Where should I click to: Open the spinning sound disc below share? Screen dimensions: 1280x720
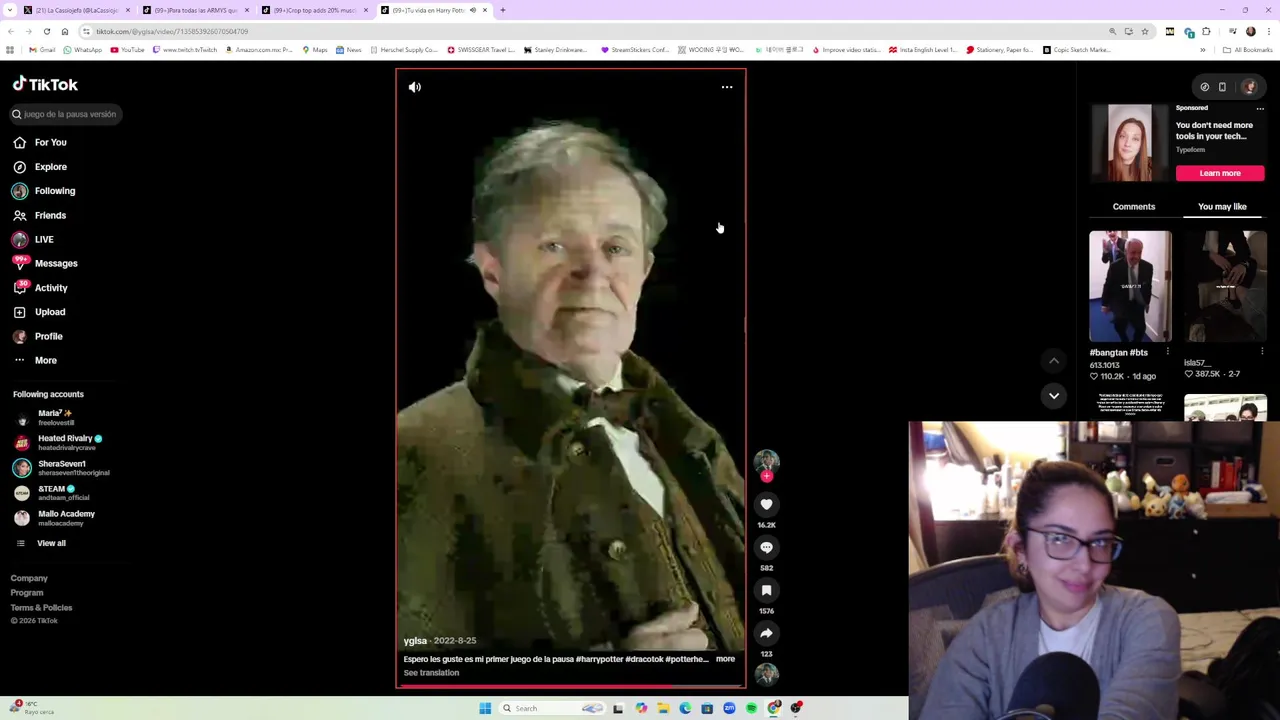[766, 675]
